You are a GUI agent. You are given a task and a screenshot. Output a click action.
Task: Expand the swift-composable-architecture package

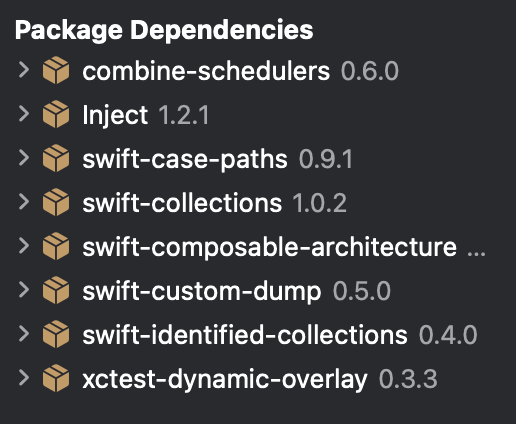pos(24,246)
